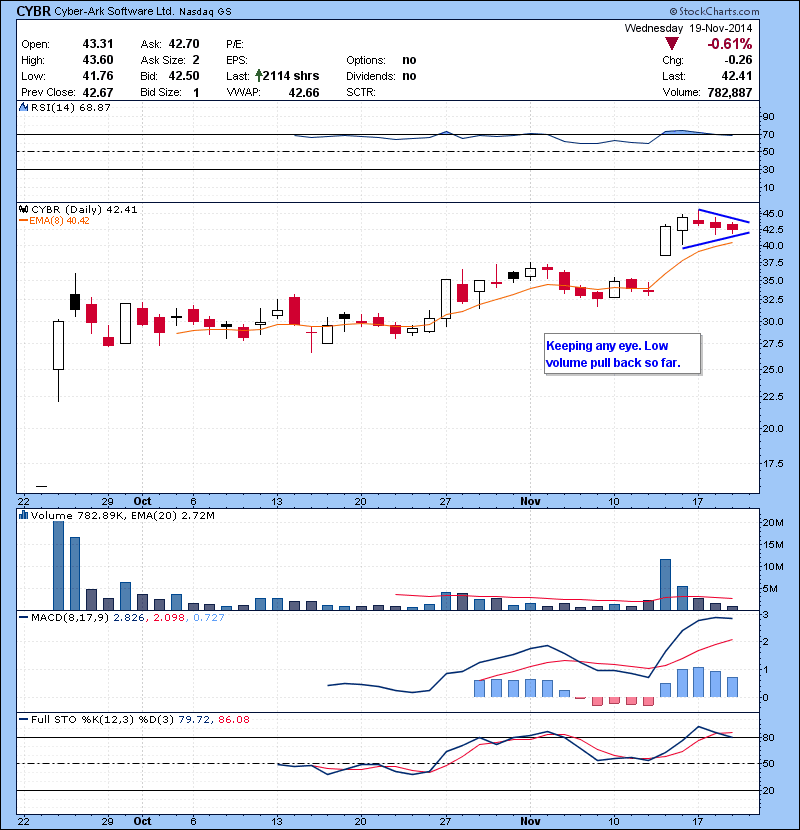Click the -0.61% percent change value
800x830 pixels.
pos(729,44)
